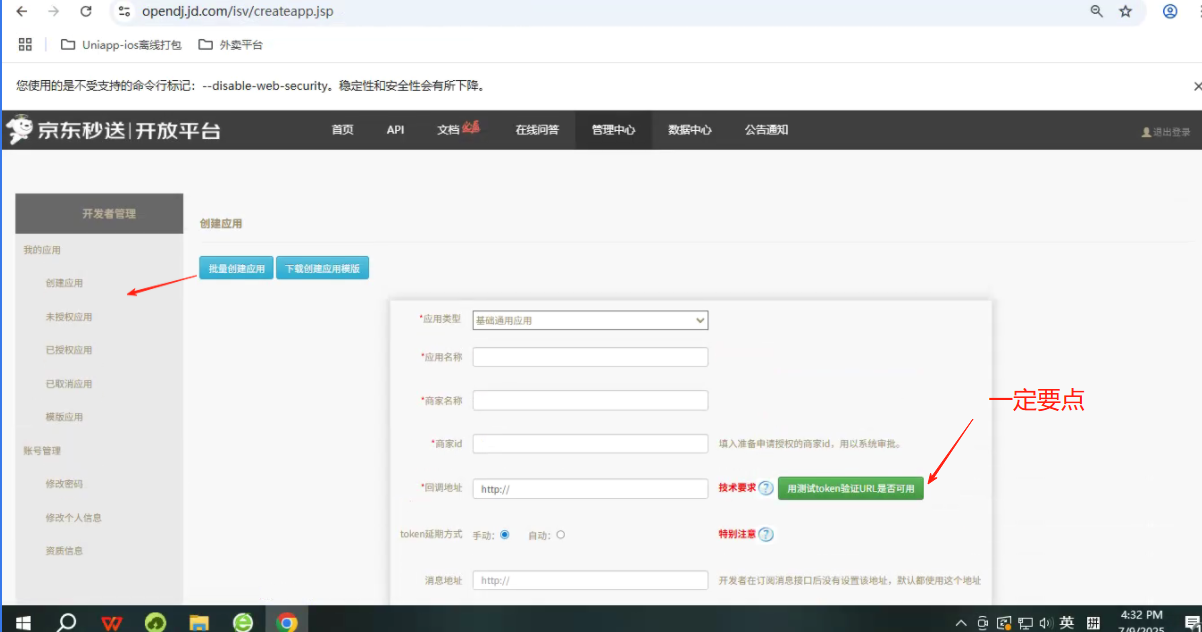Click 退出登录 to log out
The height and width of the screenshot is (632, 1202).
(1166, 132)
